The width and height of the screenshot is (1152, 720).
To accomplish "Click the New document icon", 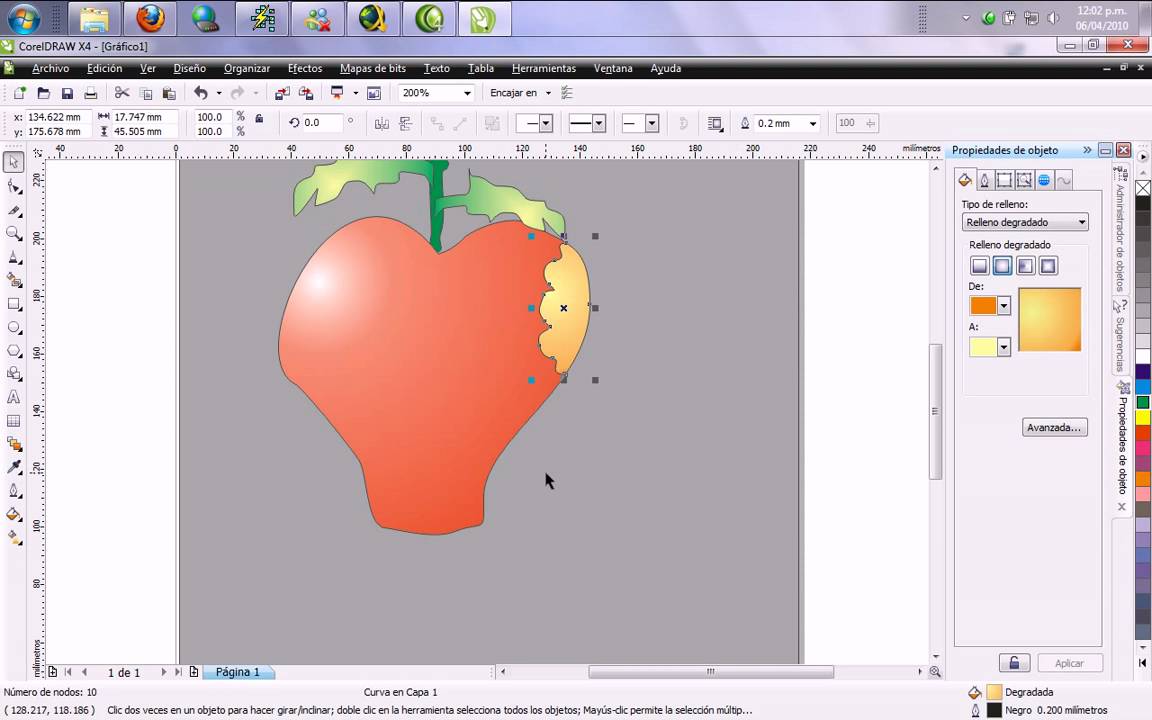I will click(20, 93).
